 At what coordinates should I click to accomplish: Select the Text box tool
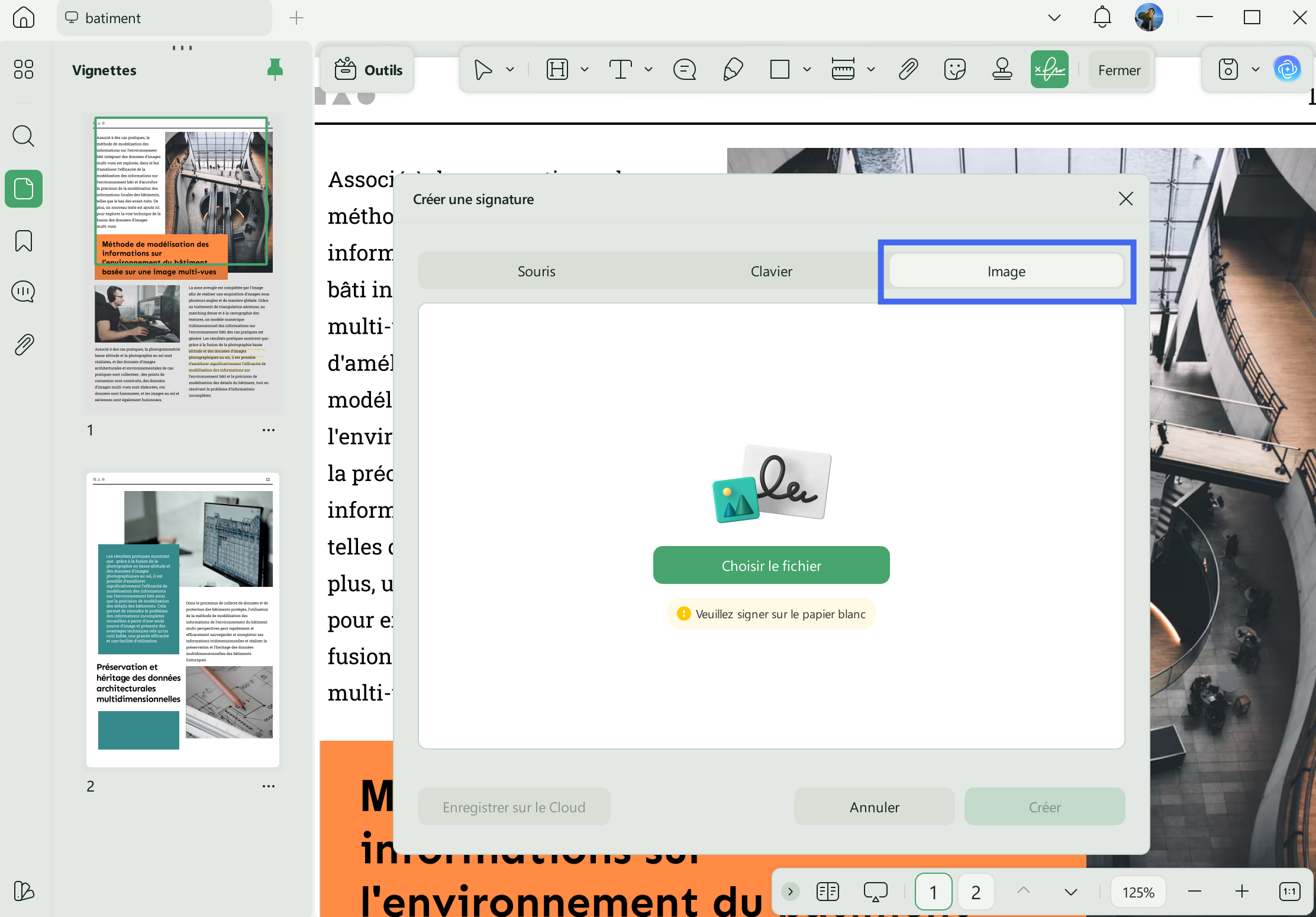tap(620, 70)
